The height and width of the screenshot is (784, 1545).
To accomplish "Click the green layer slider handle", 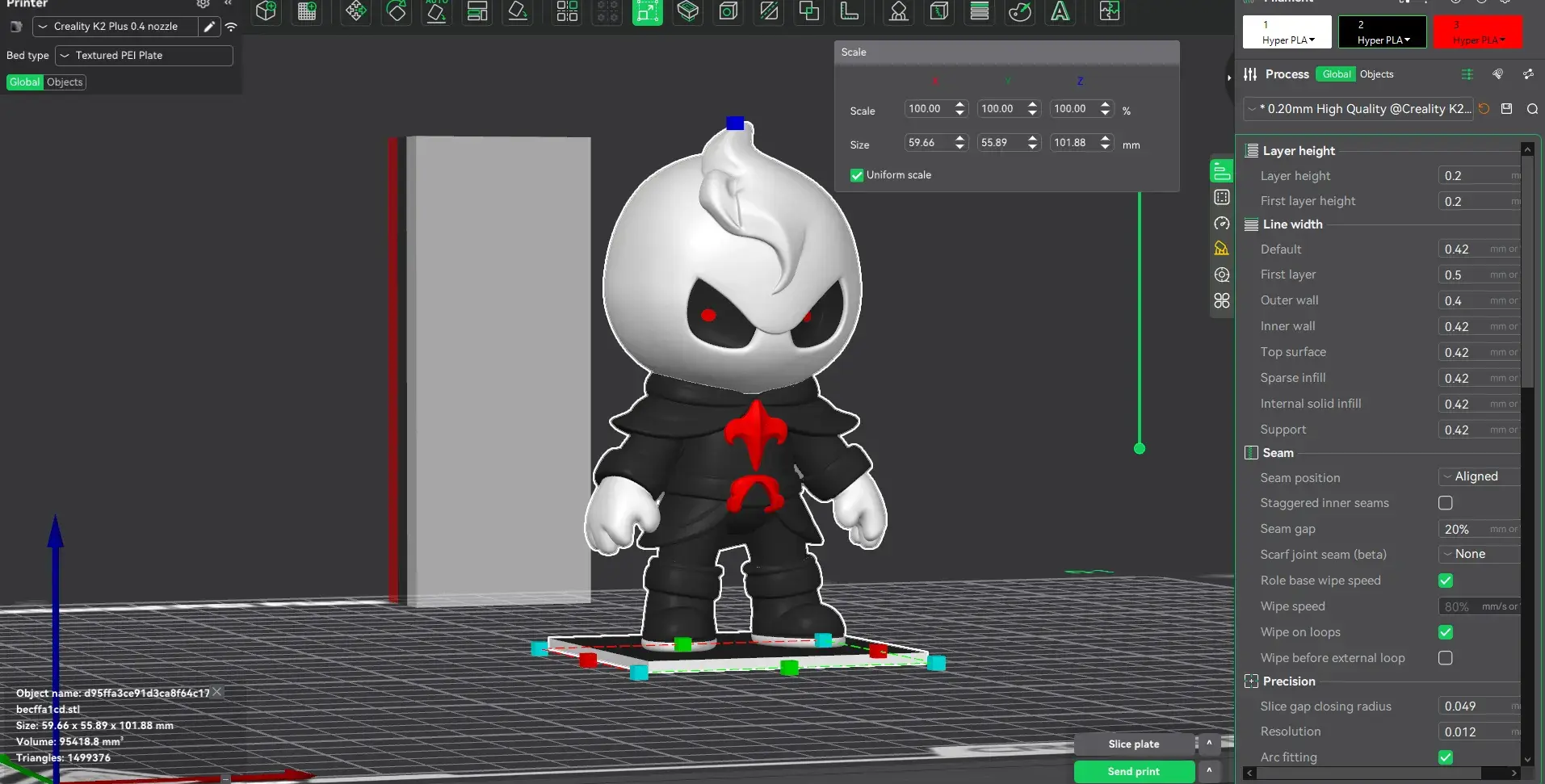I will click(1140, 448).
